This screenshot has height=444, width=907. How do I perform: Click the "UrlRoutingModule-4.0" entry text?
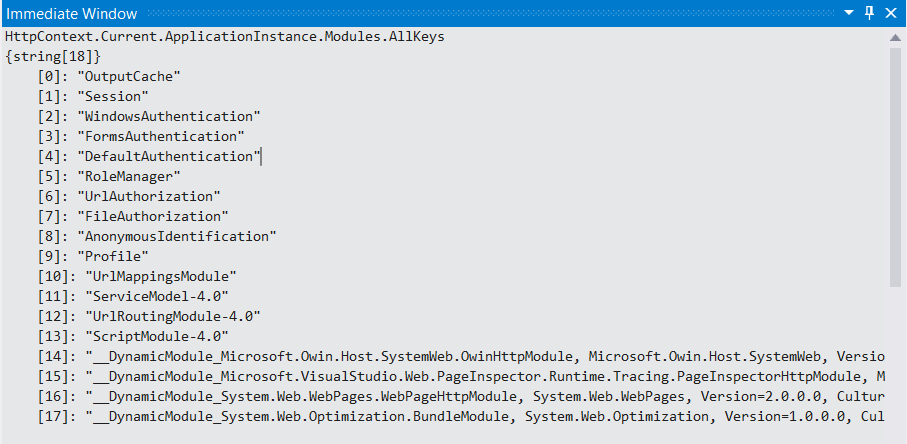tap(173, 316)
